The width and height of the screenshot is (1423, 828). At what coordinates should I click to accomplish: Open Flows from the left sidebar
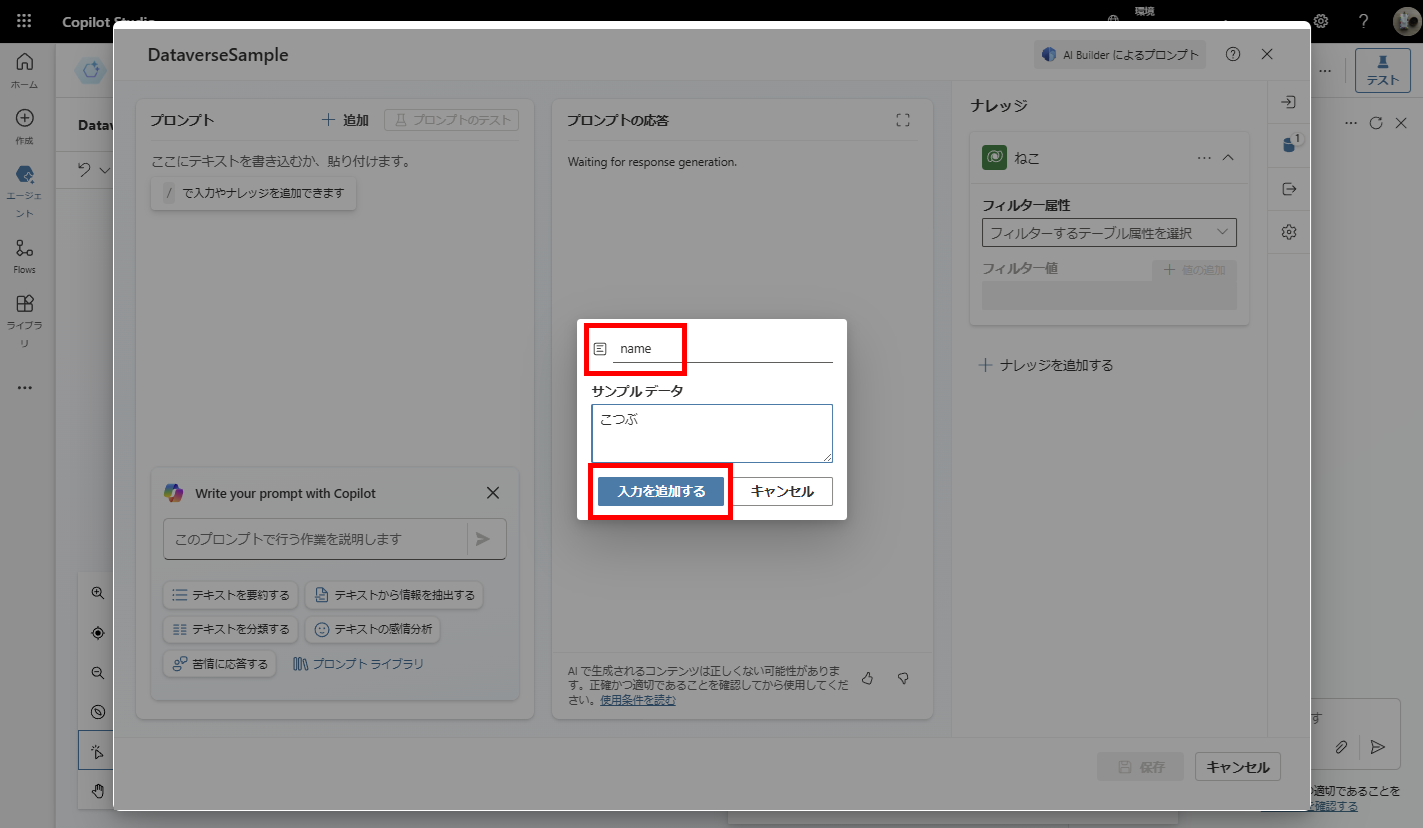point(24,252)
